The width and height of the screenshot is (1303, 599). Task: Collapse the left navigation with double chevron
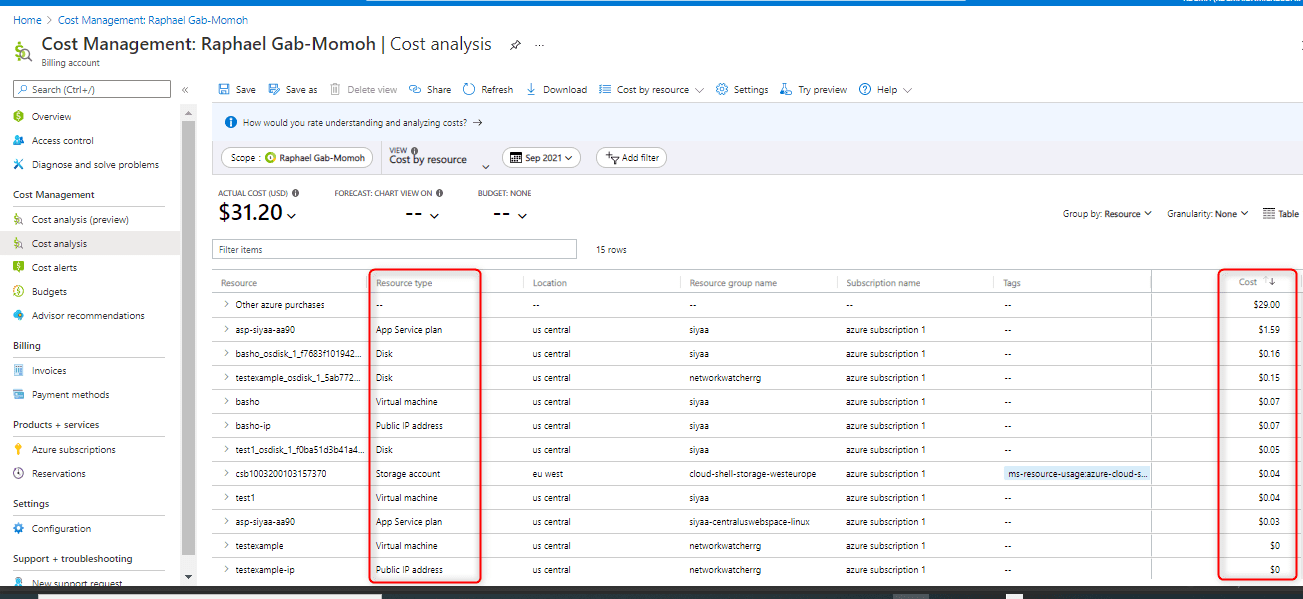(185, 90)
